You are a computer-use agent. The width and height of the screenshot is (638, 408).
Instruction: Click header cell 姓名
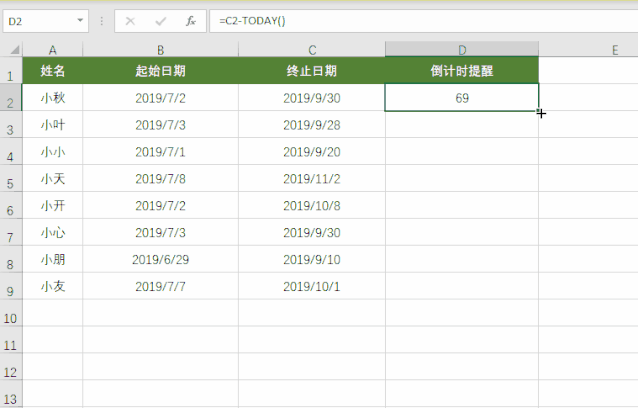52,71
